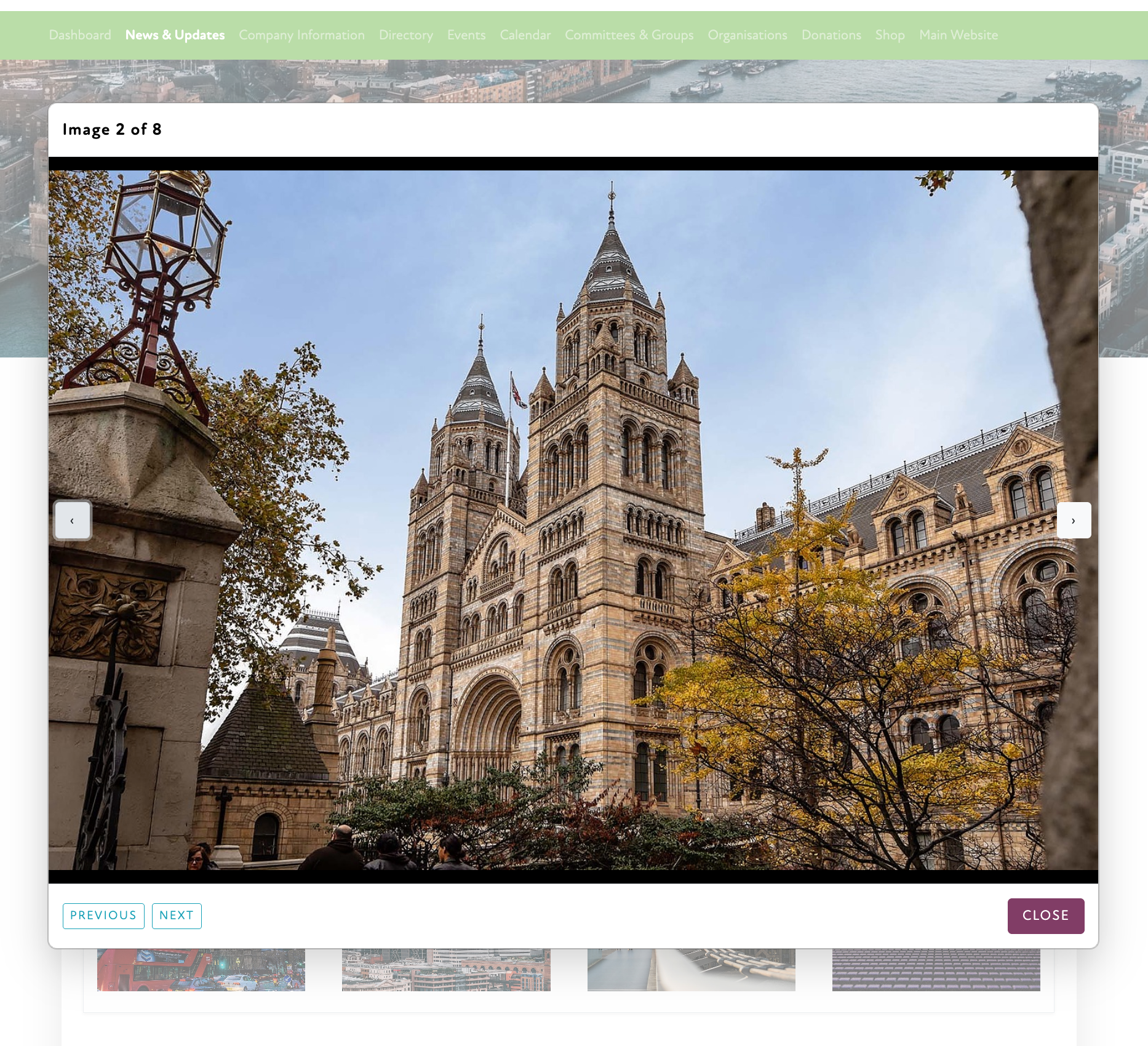The height and width of the screenshot is (1046, 1148).
Task: Go to Organisations section
Action: click(747, 35)
